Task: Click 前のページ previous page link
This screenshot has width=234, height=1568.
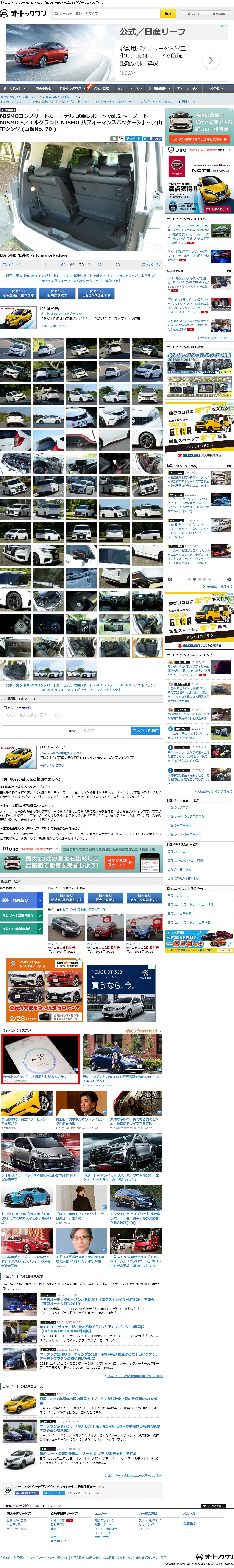Action: coord(11,265)
